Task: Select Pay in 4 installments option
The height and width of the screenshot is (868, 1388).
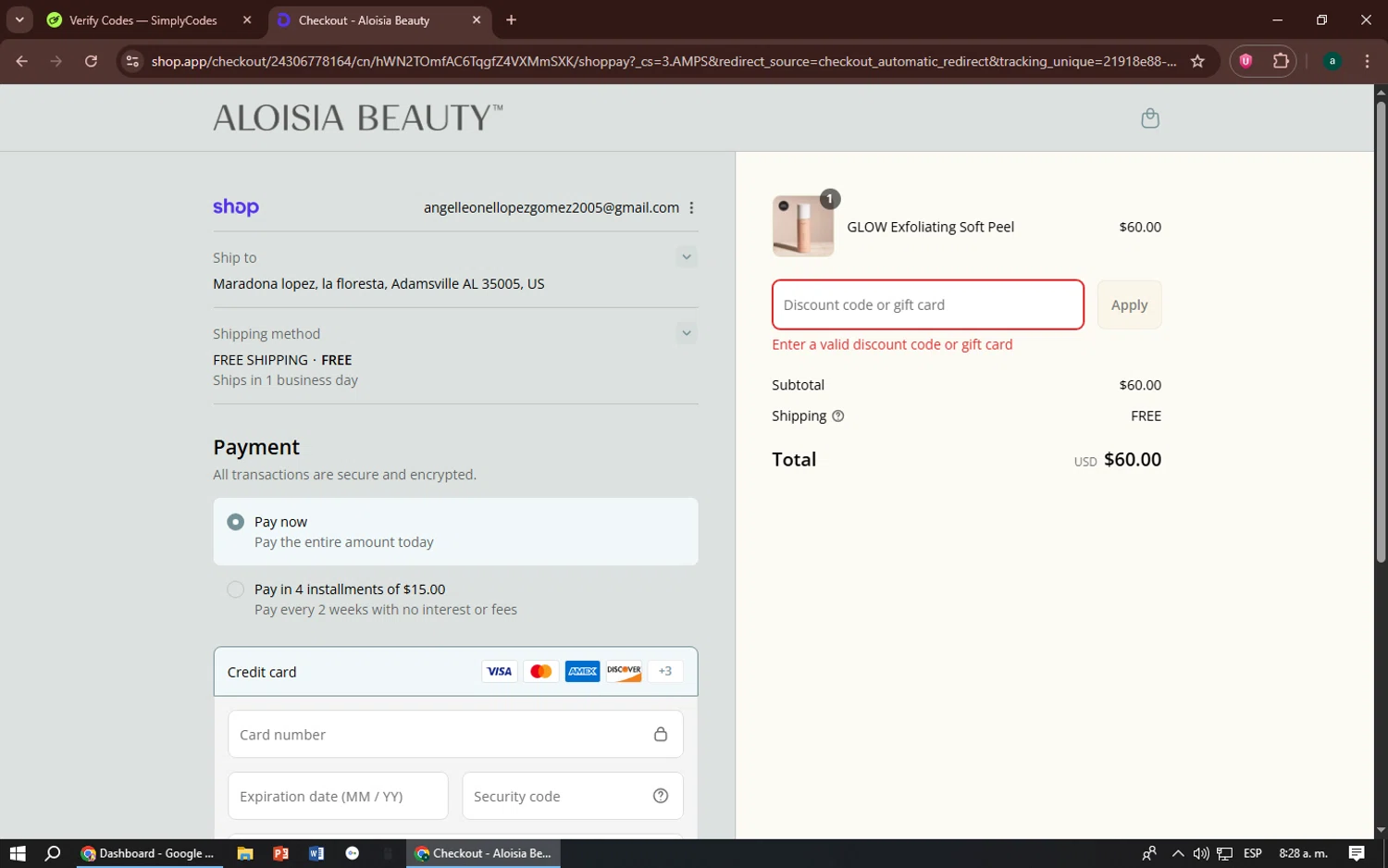Action: (x=455, y=599)
